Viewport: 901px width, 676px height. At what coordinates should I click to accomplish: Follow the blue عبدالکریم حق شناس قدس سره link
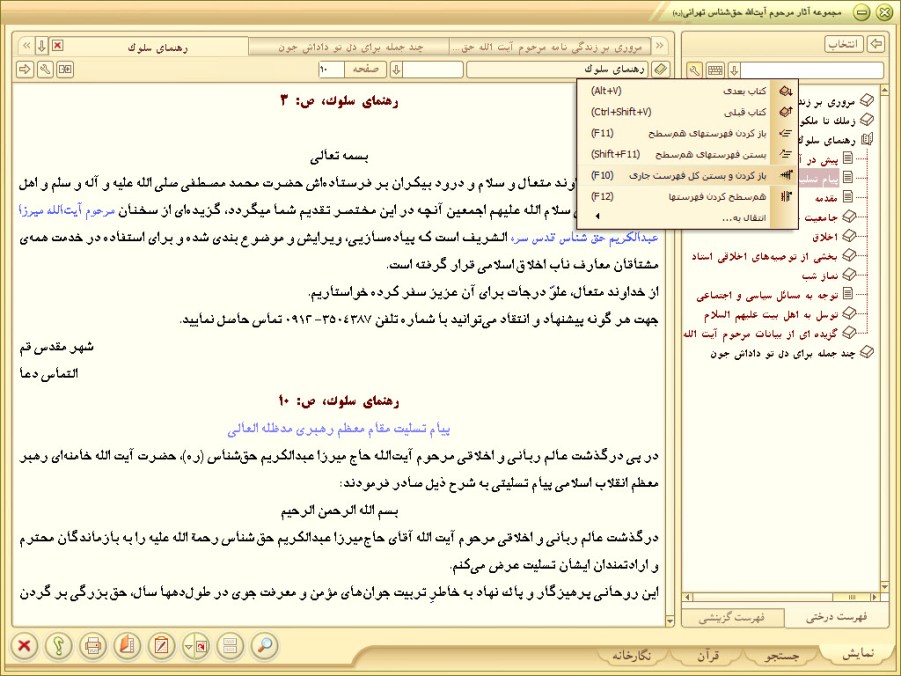pos(584,238)
